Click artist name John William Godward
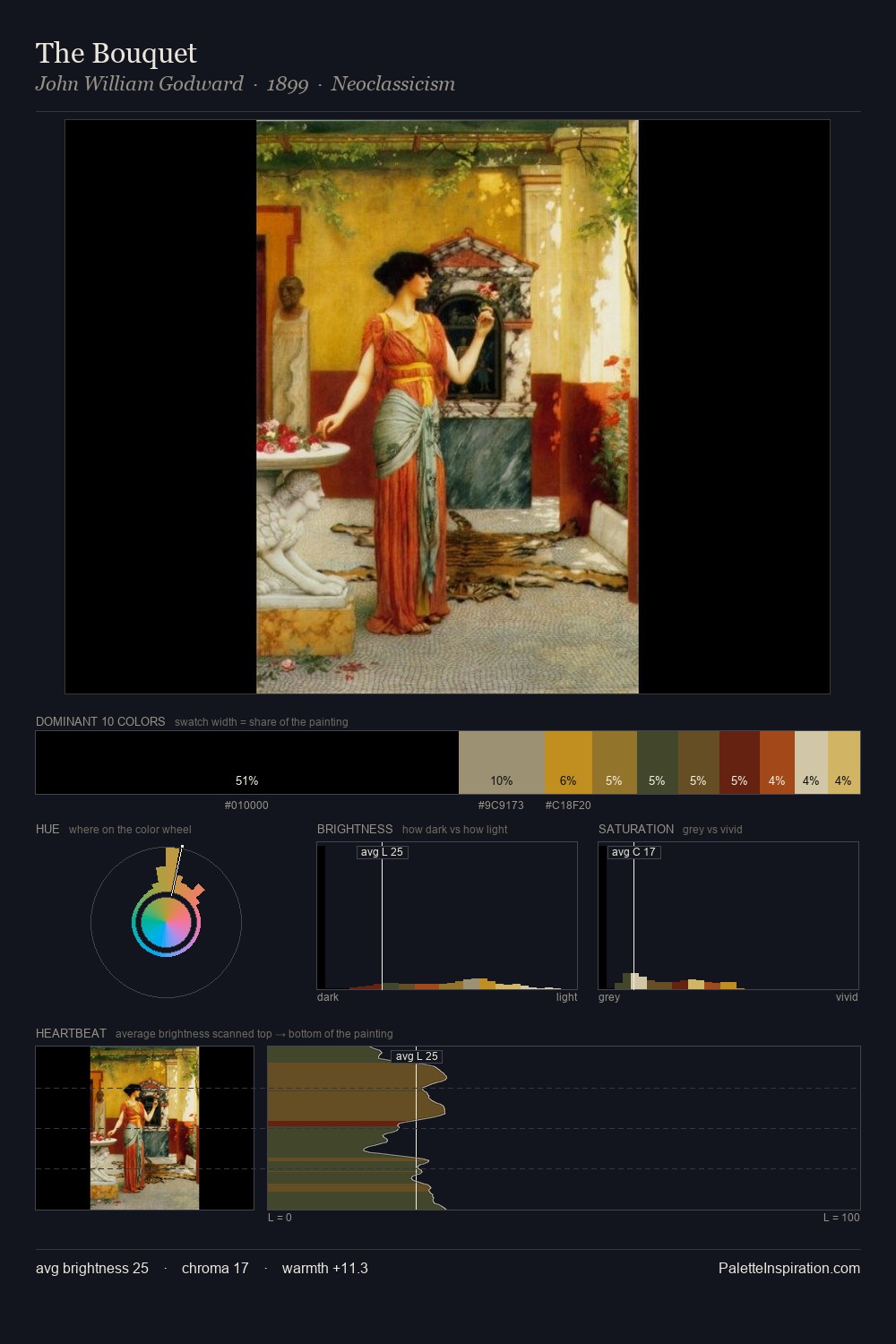896x1344 pixels. [140, 83]
